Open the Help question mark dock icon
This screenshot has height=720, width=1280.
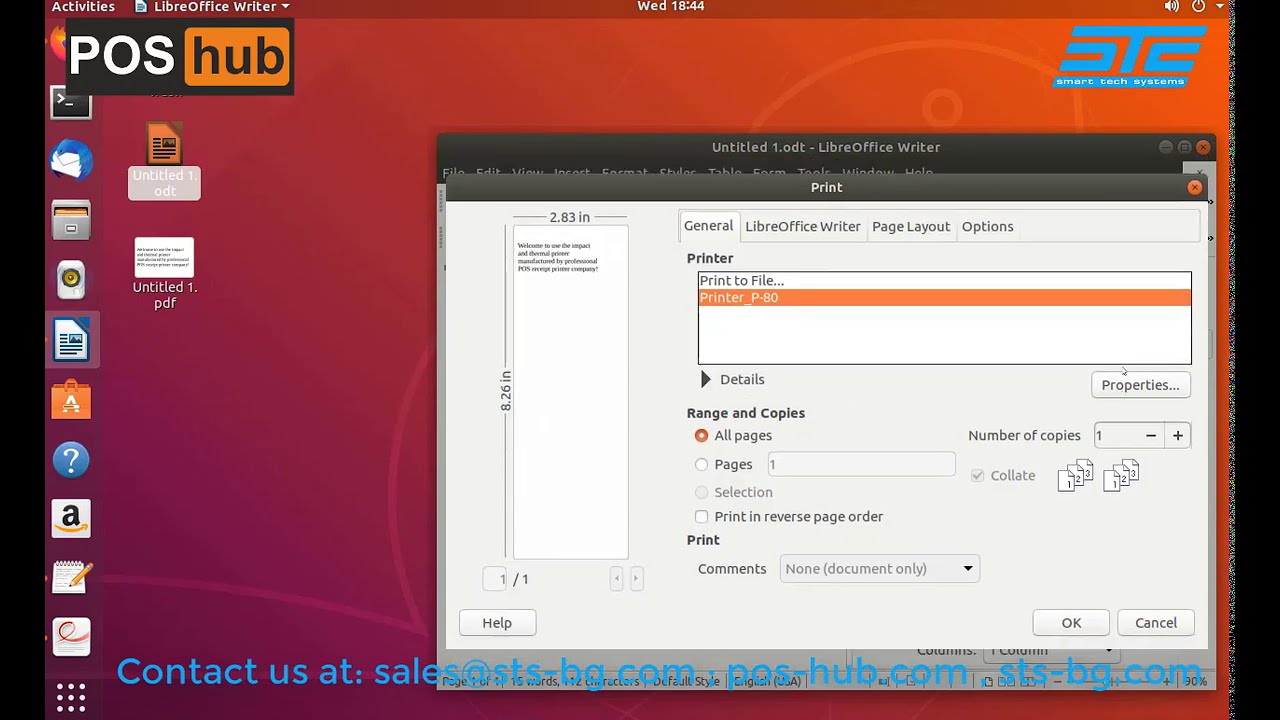(x=71, y=460)
